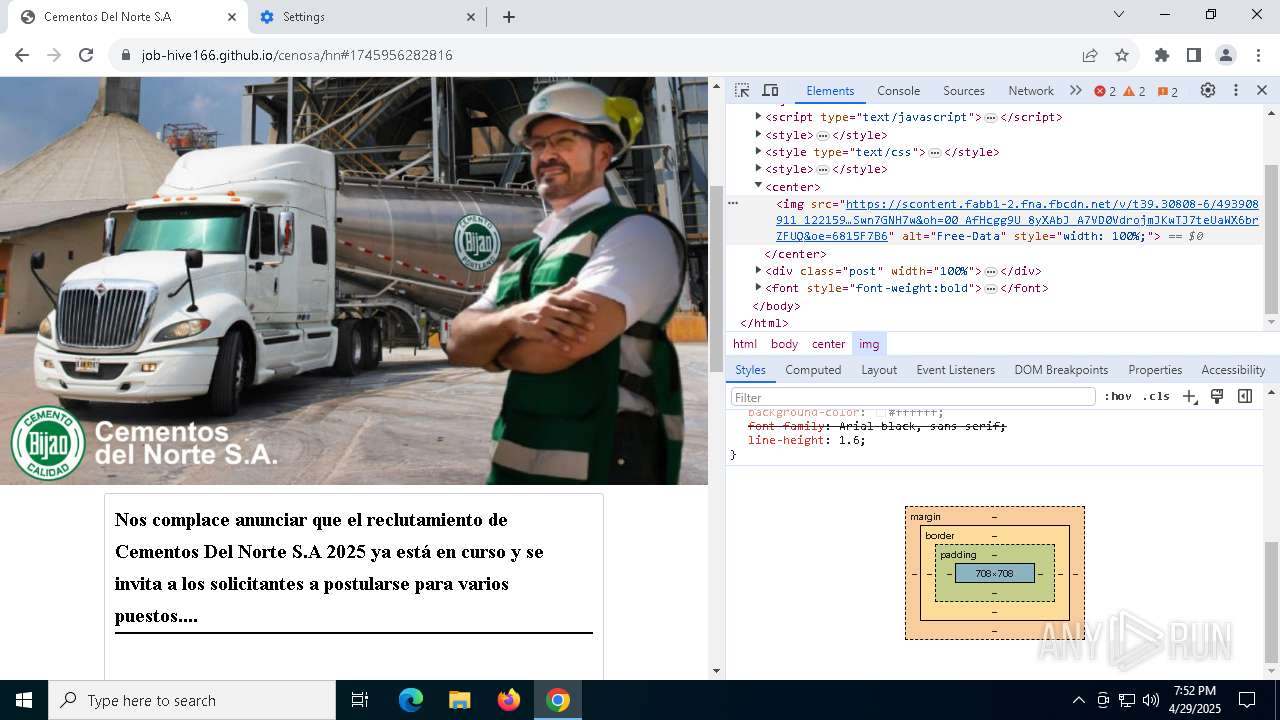Switch to the Sources tab
The height and width of the screenshot is (720, 1280).
pyautogui.click(x=964, y=90)
